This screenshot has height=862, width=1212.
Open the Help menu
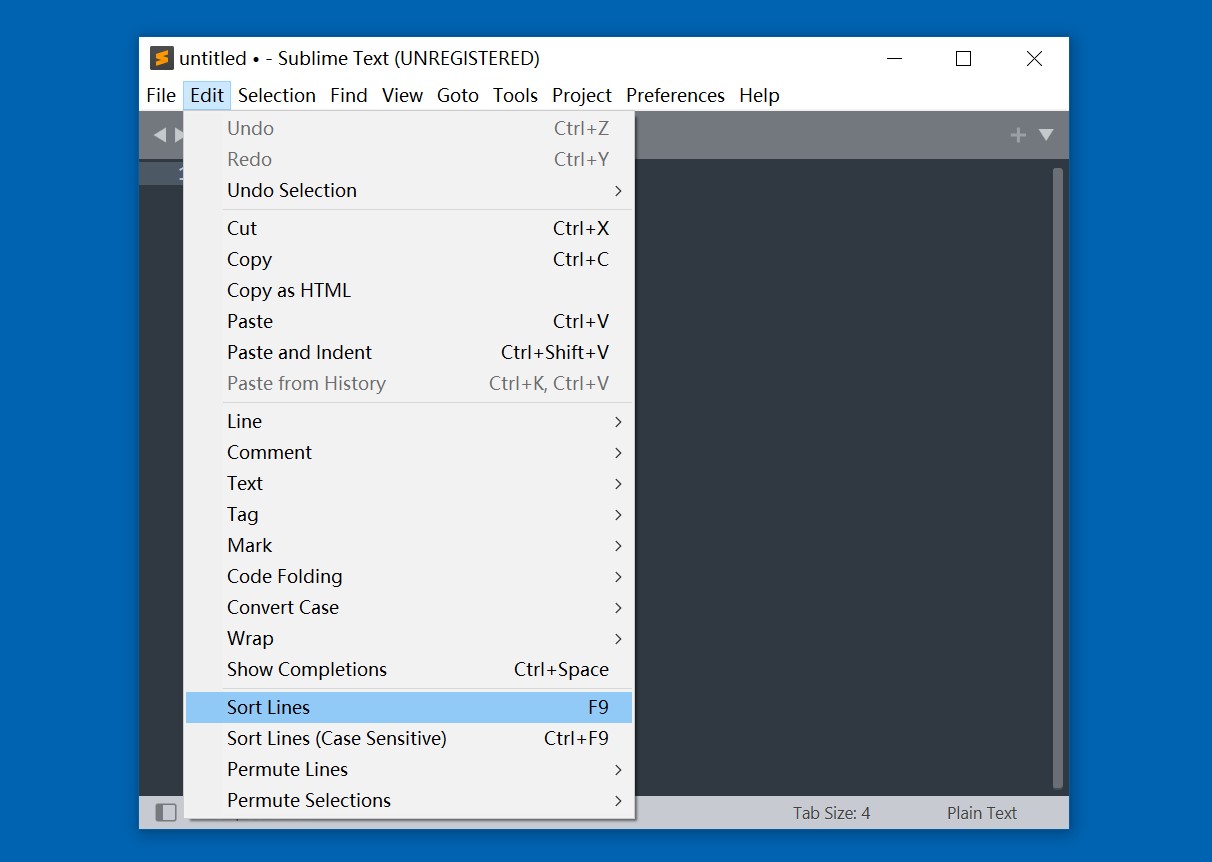point(759,95)
